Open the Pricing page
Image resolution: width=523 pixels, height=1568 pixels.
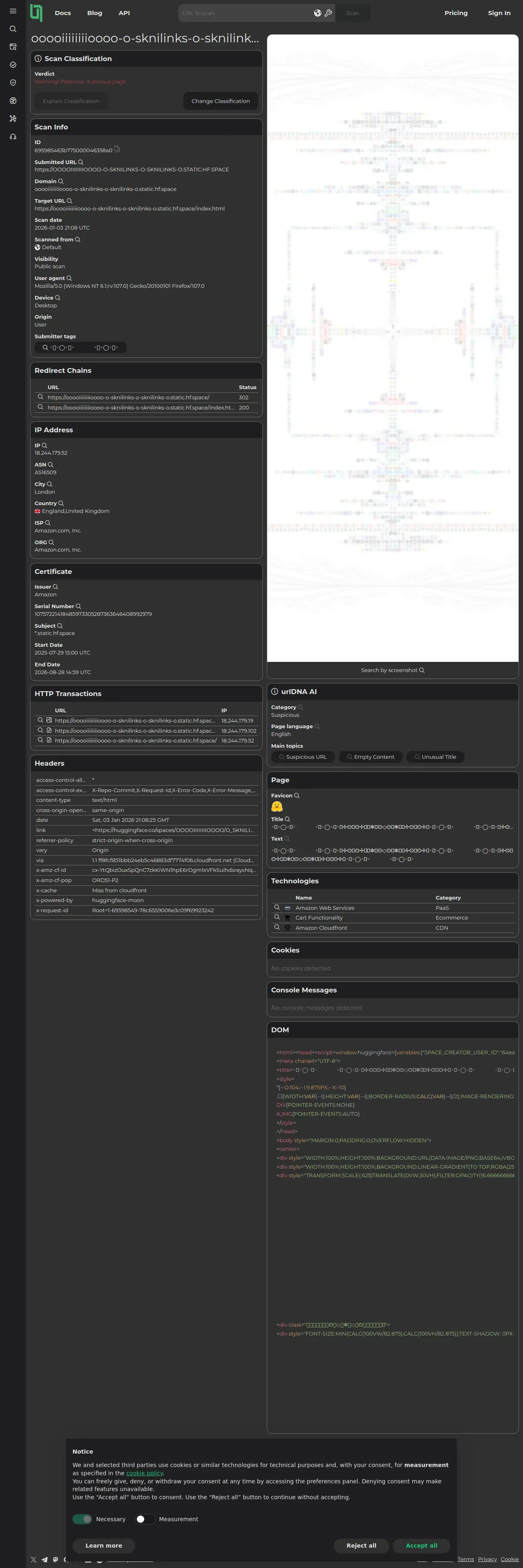point(456,13)
